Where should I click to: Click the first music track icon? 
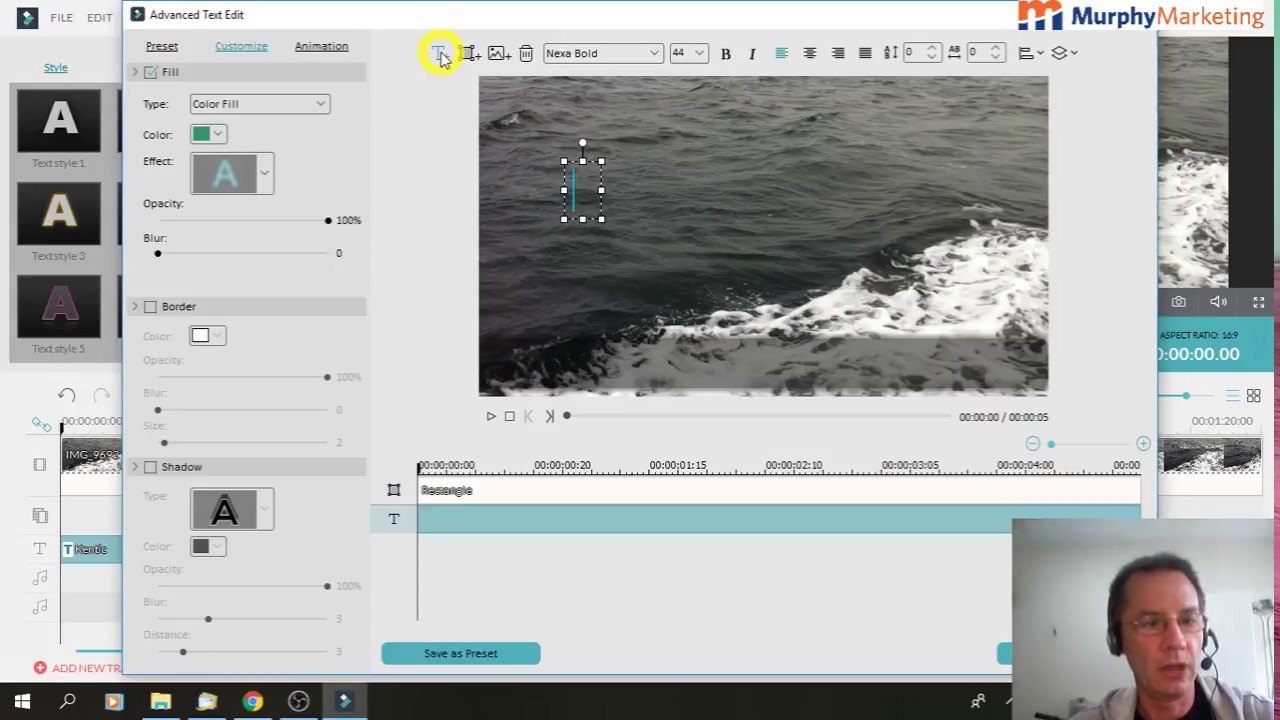coord(40,578)
